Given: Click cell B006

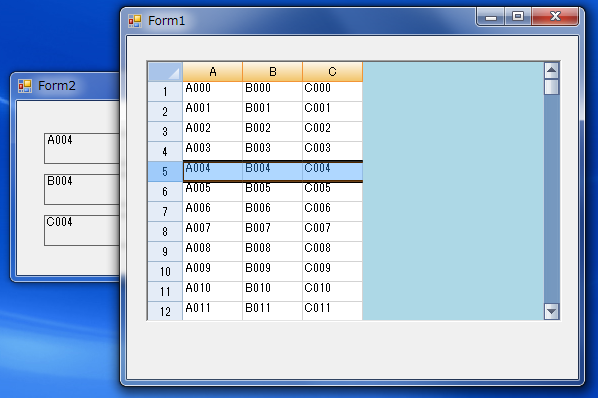Looking at the screenshot, I should (x=272, y=212).
